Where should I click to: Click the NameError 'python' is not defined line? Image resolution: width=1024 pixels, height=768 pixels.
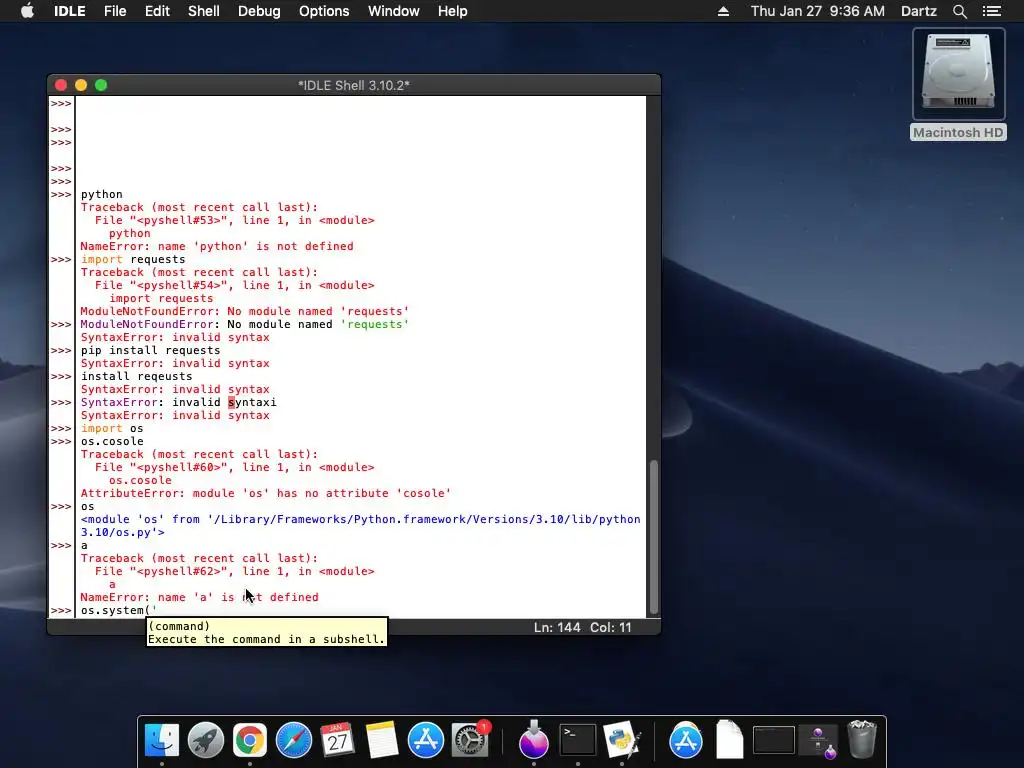(217, 246)
